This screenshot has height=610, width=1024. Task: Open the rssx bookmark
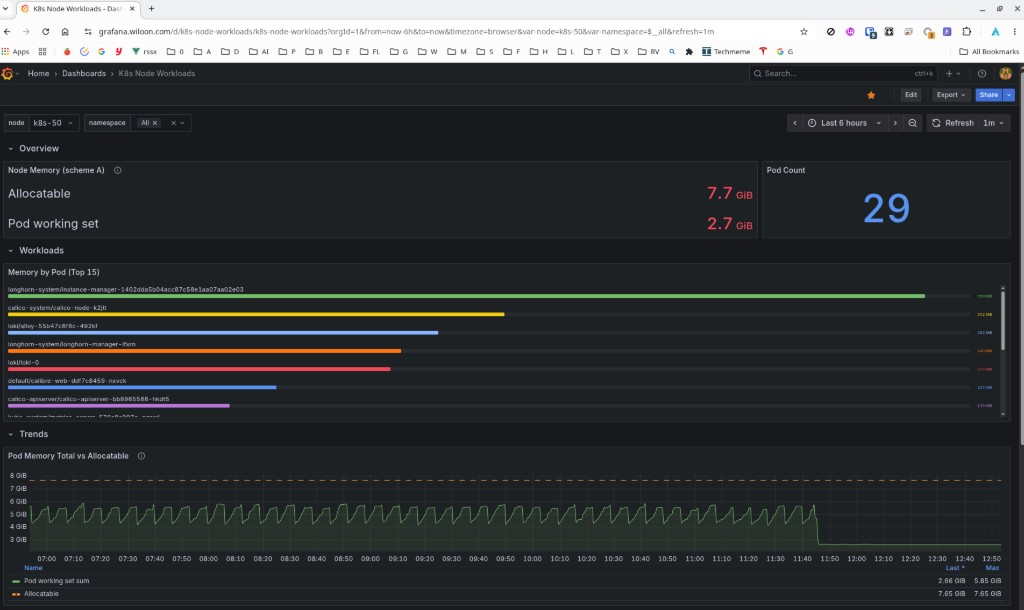144,52
